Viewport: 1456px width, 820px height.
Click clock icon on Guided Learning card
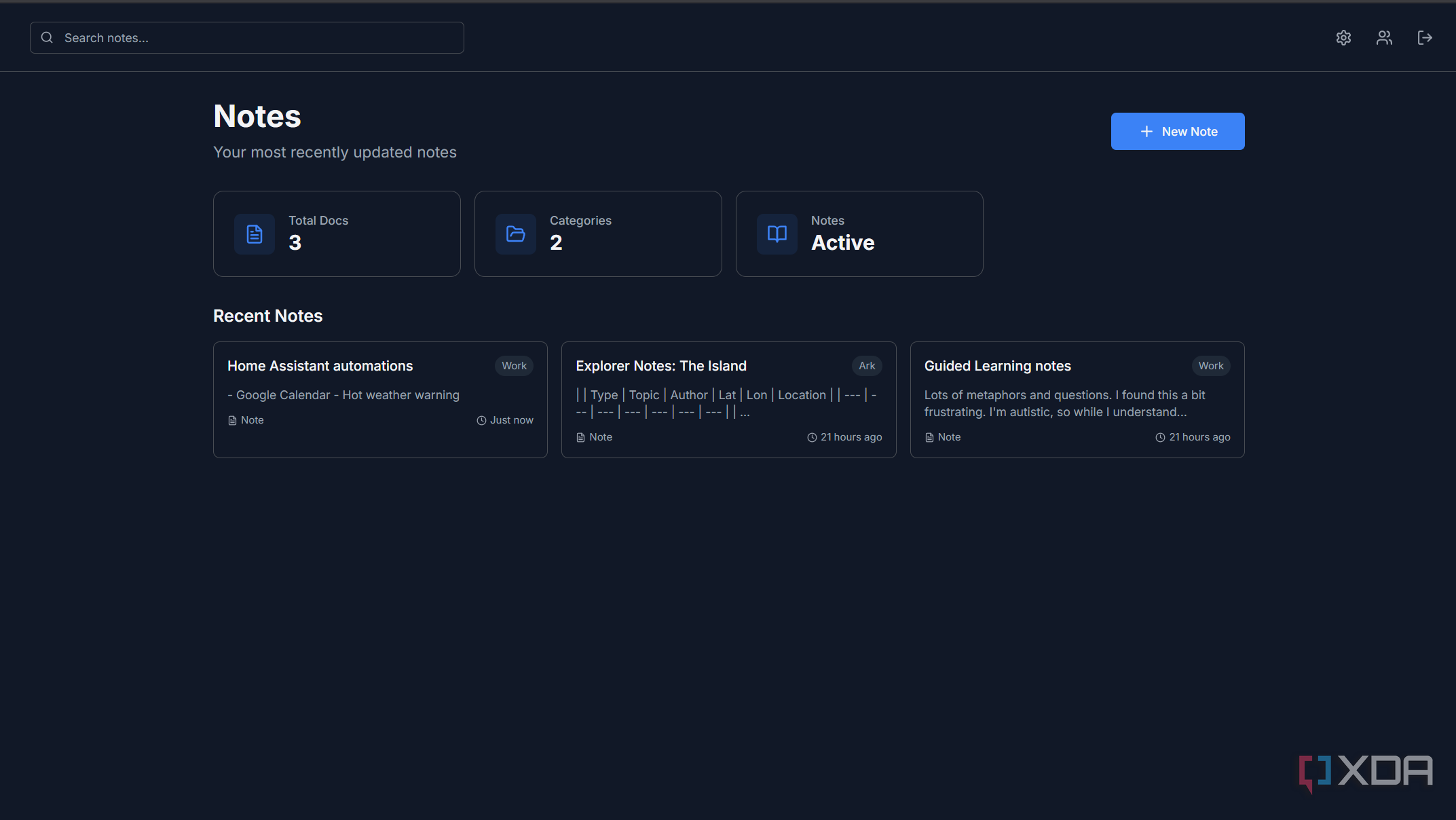(x=1160, y=438)
